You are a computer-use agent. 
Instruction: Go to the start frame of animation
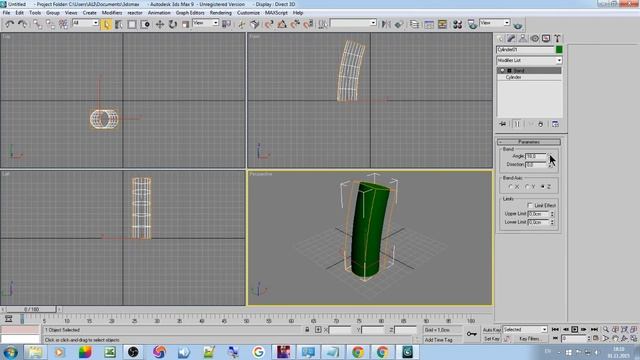555,329
